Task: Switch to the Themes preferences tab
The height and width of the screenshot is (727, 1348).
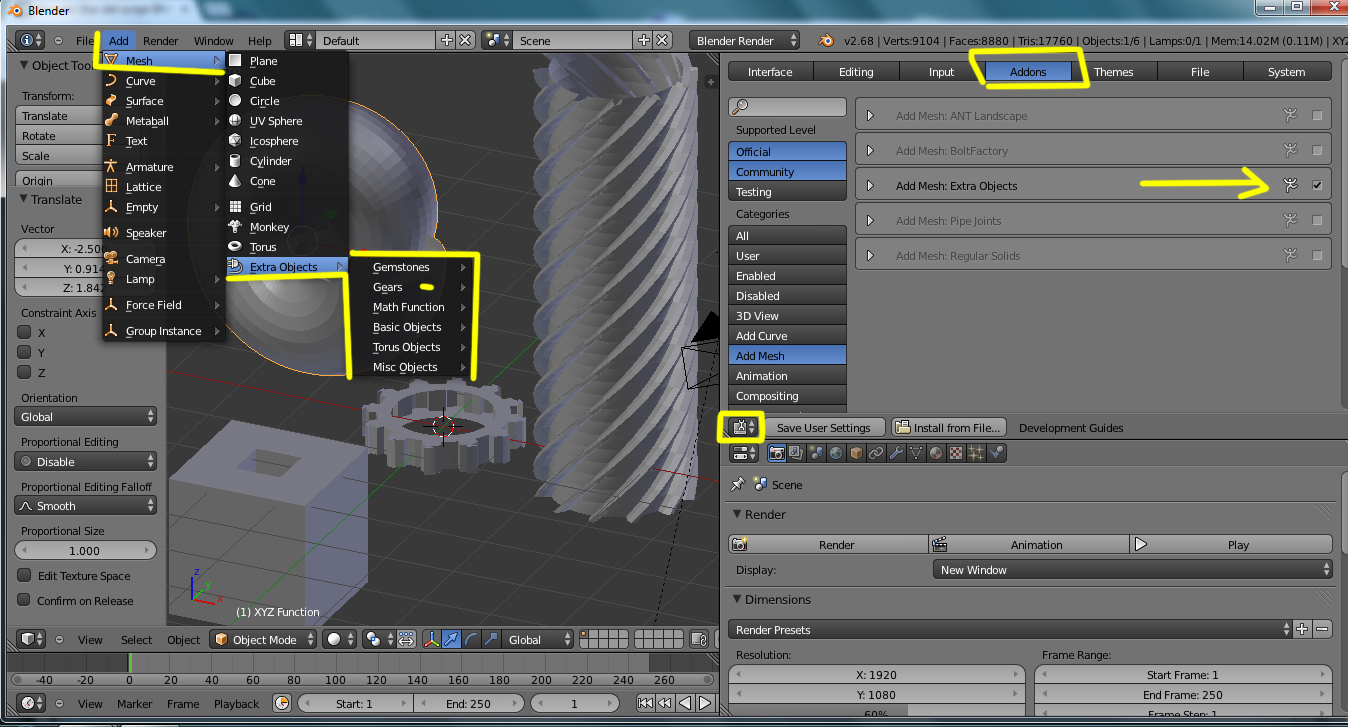Action: pos(1113,72)
